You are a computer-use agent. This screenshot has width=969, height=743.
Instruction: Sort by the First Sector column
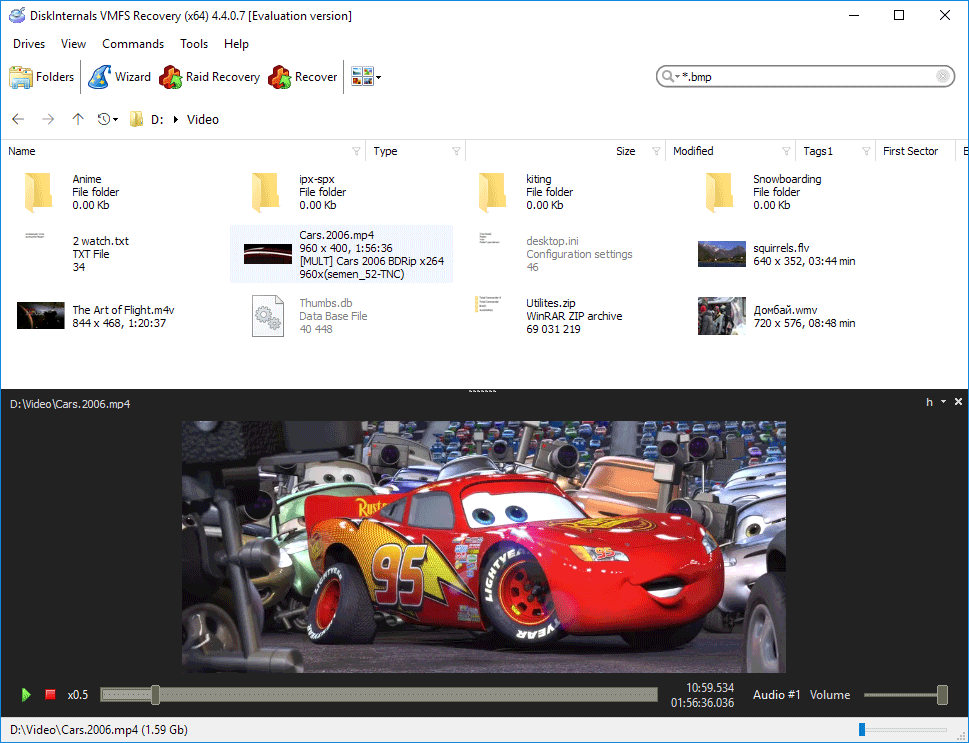pos(910,151)
